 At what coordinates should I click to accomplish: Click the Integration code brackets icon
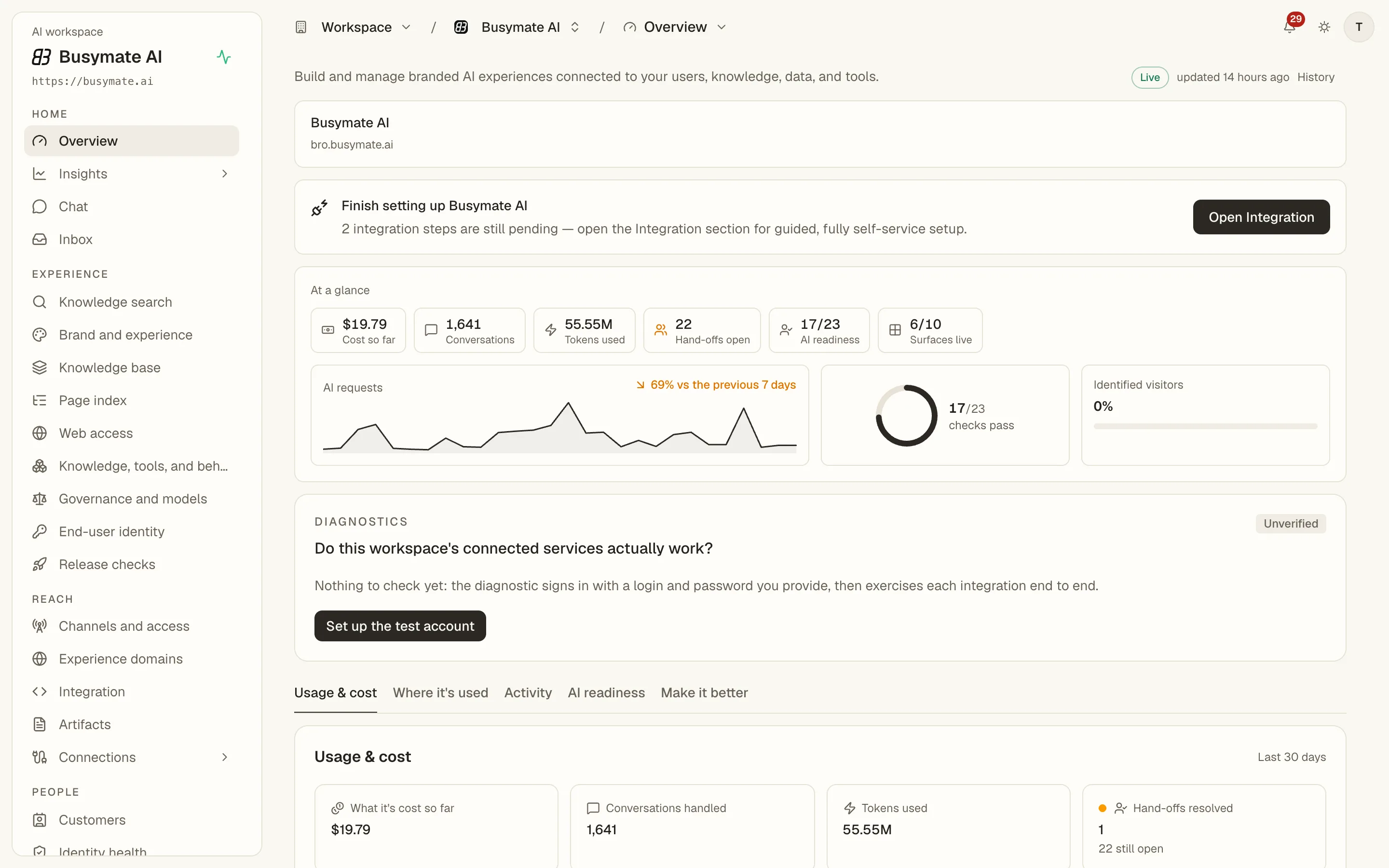tap(40, 691)
